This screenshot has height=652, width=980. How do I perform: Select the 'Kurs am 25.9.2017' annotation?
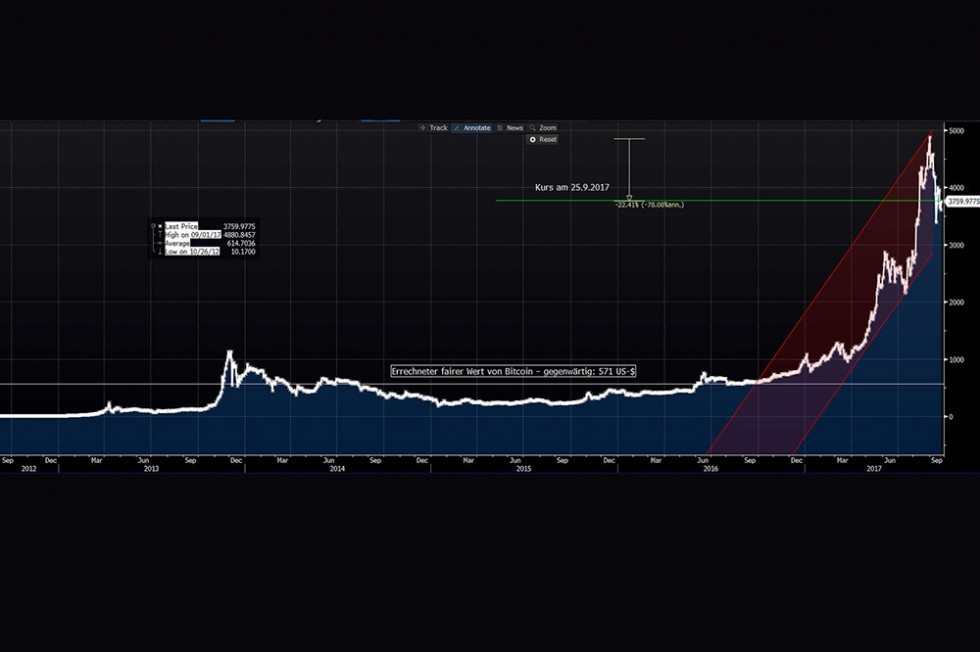pos(572,187)
